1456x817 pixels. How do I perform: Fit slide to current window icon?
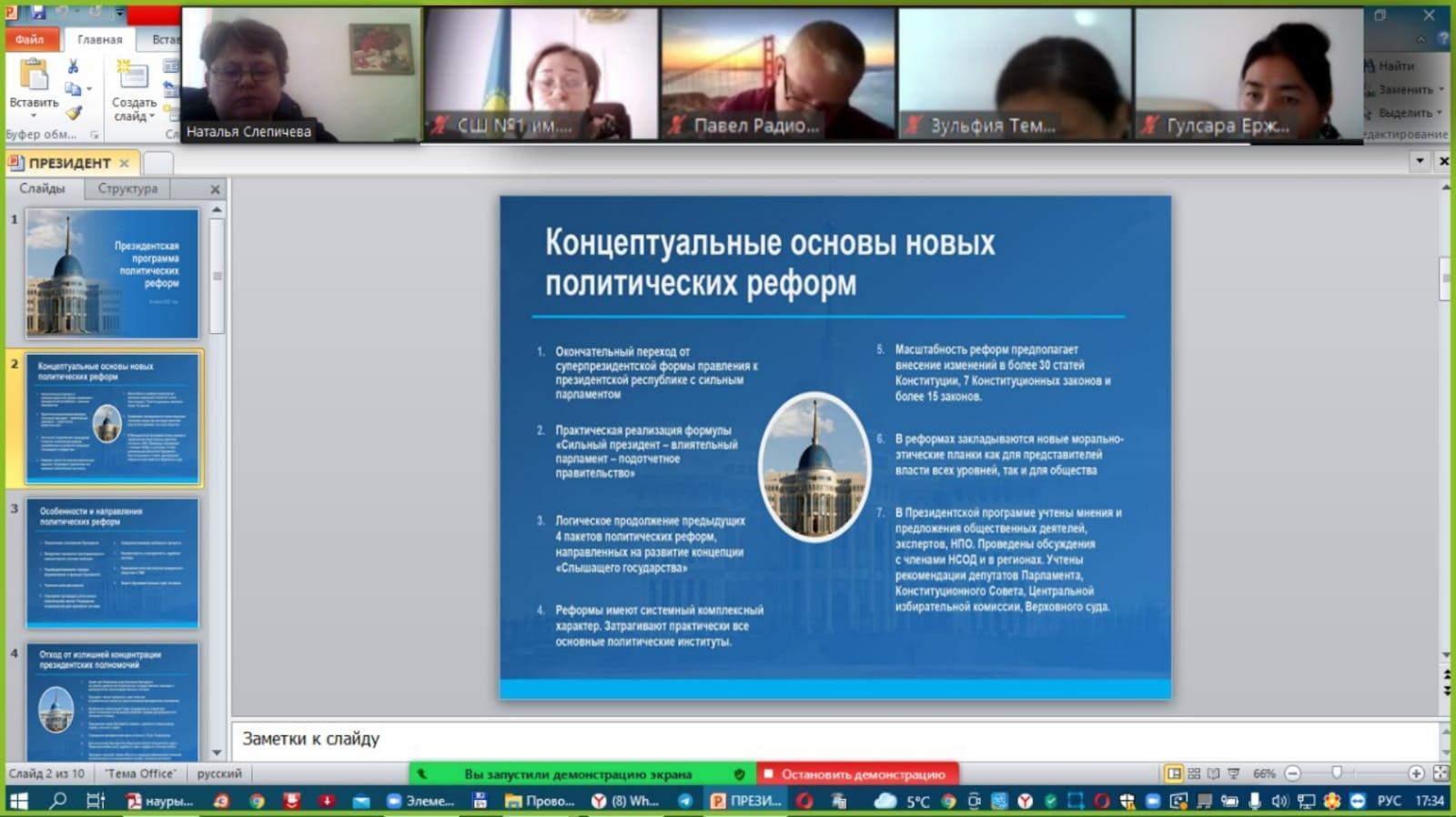point(1440,773)
